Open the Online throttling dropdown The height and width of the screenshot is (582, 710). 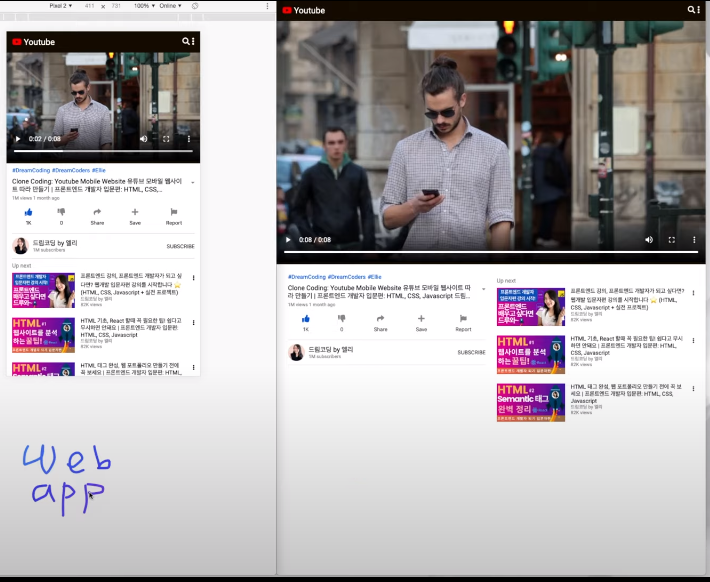[170, 6]
